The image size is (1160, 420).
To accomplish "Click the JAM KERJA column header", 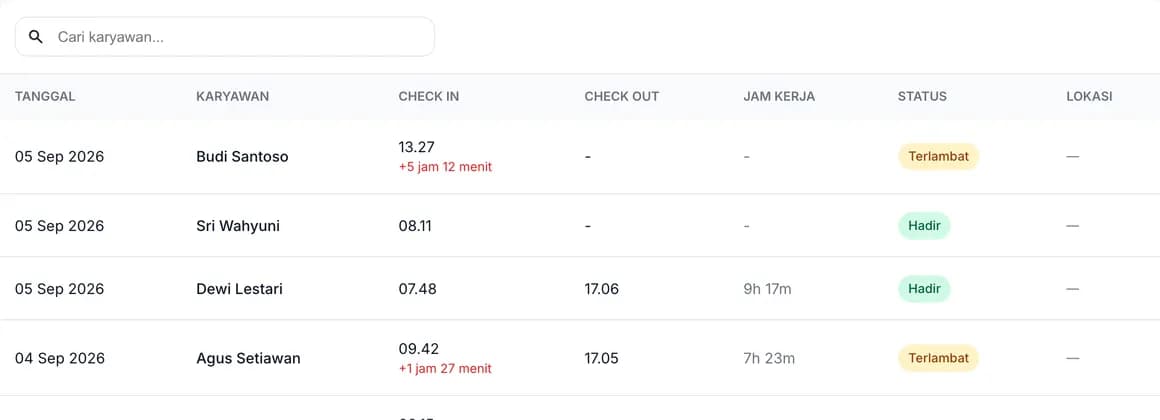I will pyautogui.click(x=779, y=96).
